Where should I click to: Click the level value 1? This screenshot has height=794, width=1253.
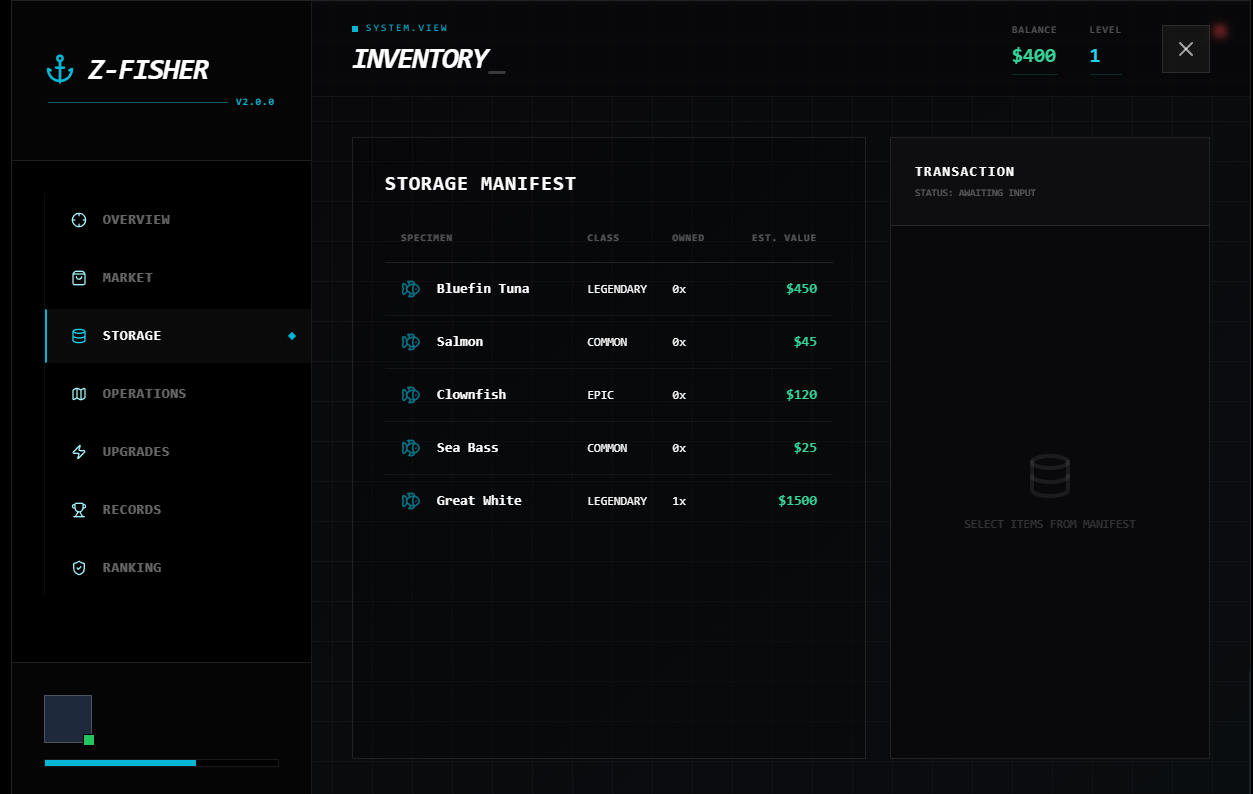pos(1095,56)
